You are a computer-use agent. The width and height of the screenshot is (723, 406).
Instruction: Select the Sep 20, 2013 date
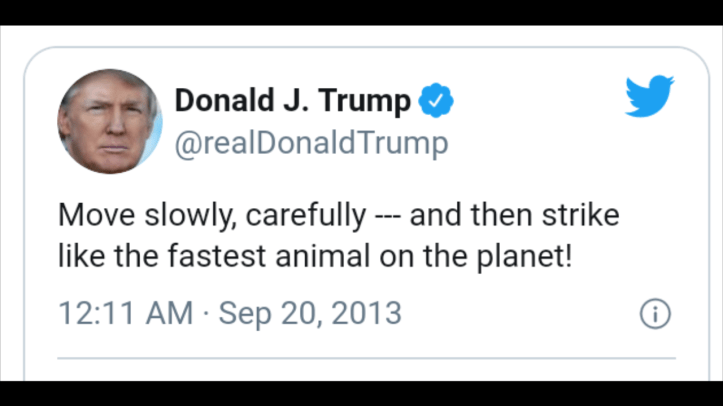click(310, 313)
